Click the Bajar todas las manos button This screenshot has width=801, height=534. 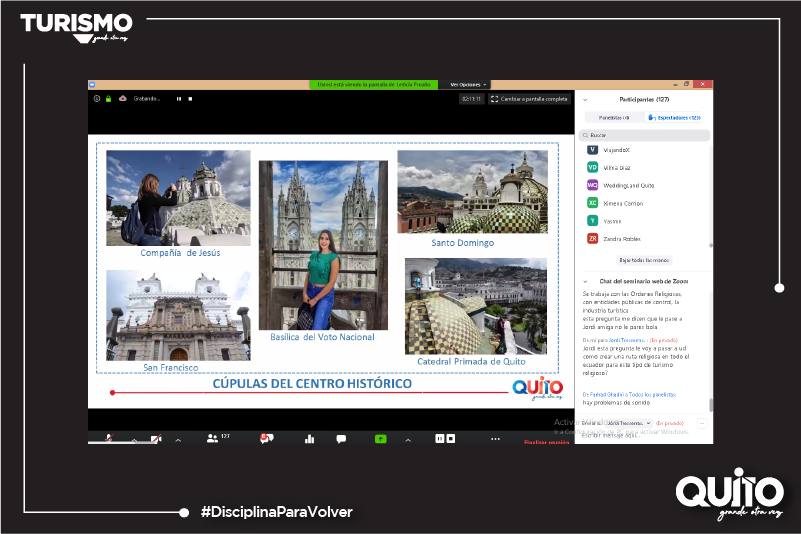(x=643, y=259)
